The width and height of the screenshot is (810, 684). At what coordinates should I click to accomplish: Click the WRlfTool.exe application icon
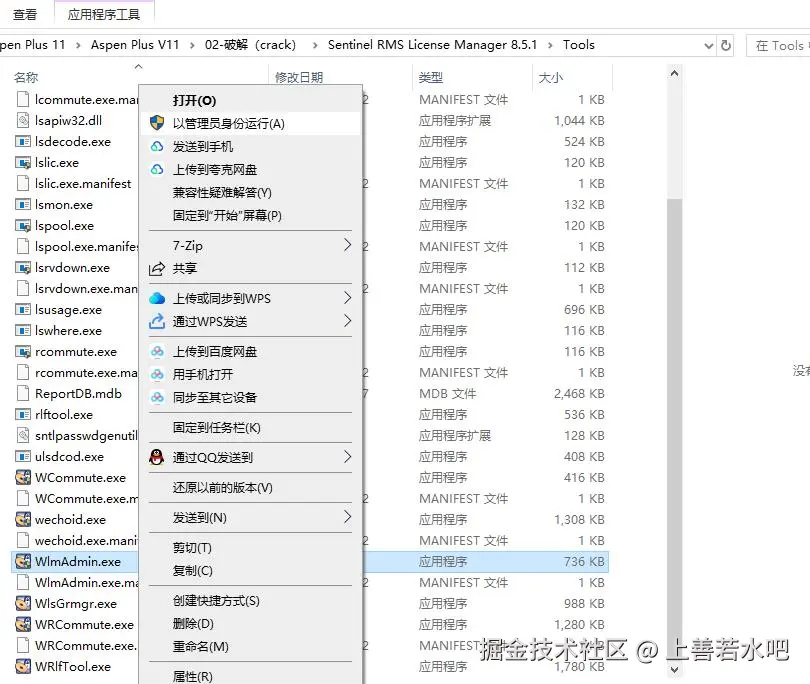(23, 666)
